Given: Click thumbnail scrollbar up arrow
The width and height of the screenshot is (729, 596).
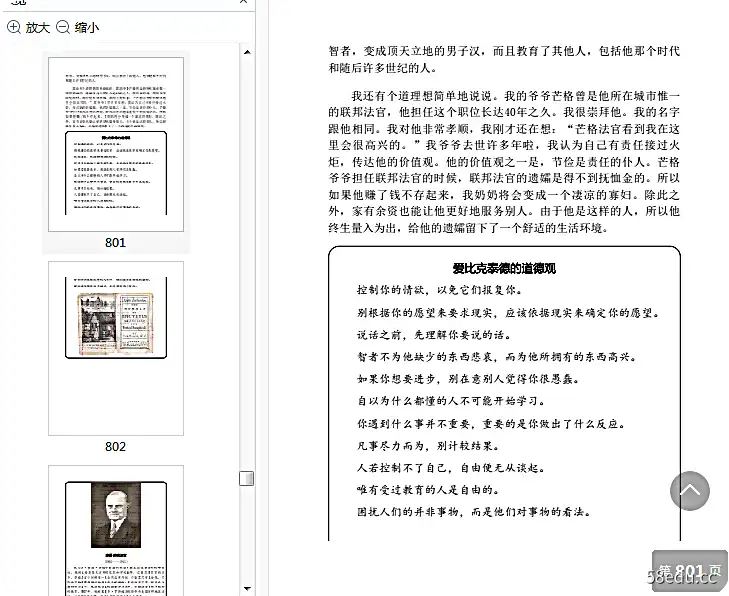Looking at the screenshot, I should [x=247, y=52].
